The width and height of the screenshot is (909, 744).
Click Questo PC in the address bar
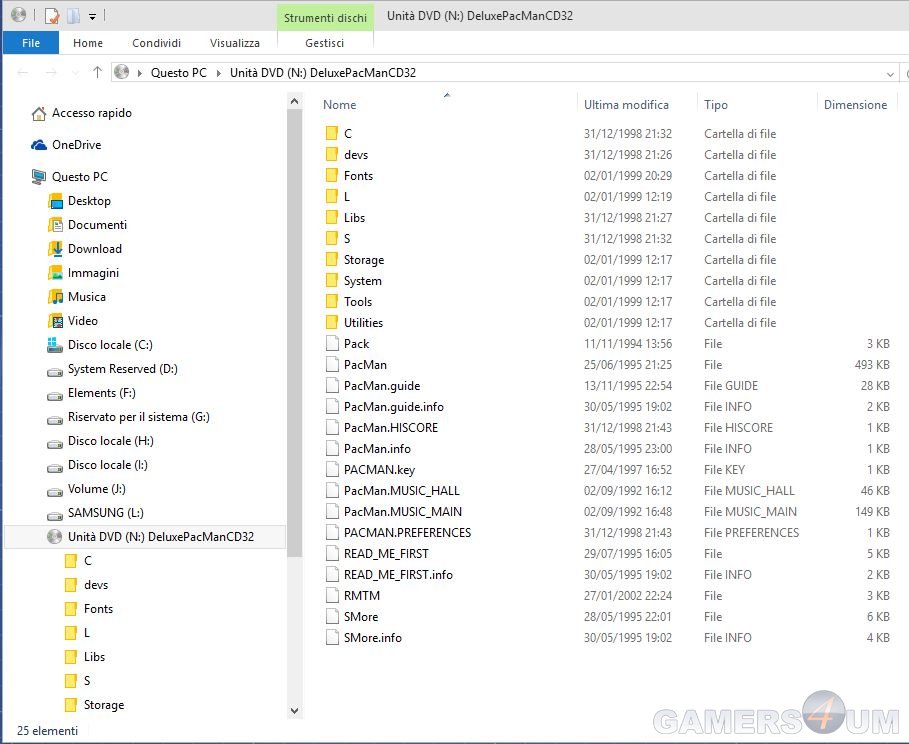pos(179,72)
